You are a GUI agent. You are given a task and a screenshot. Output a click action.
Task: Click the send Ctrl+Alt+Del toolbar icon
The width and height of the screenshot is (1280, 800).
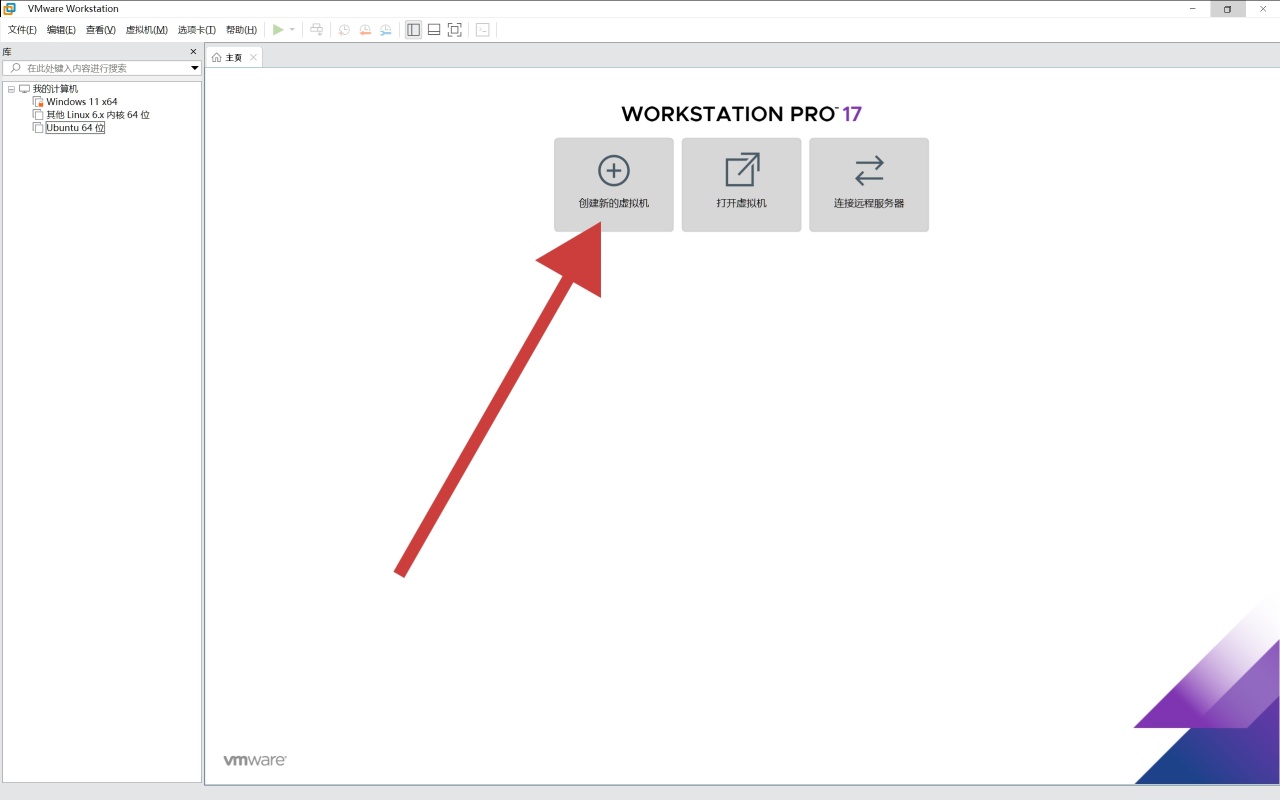coord(316,30)
